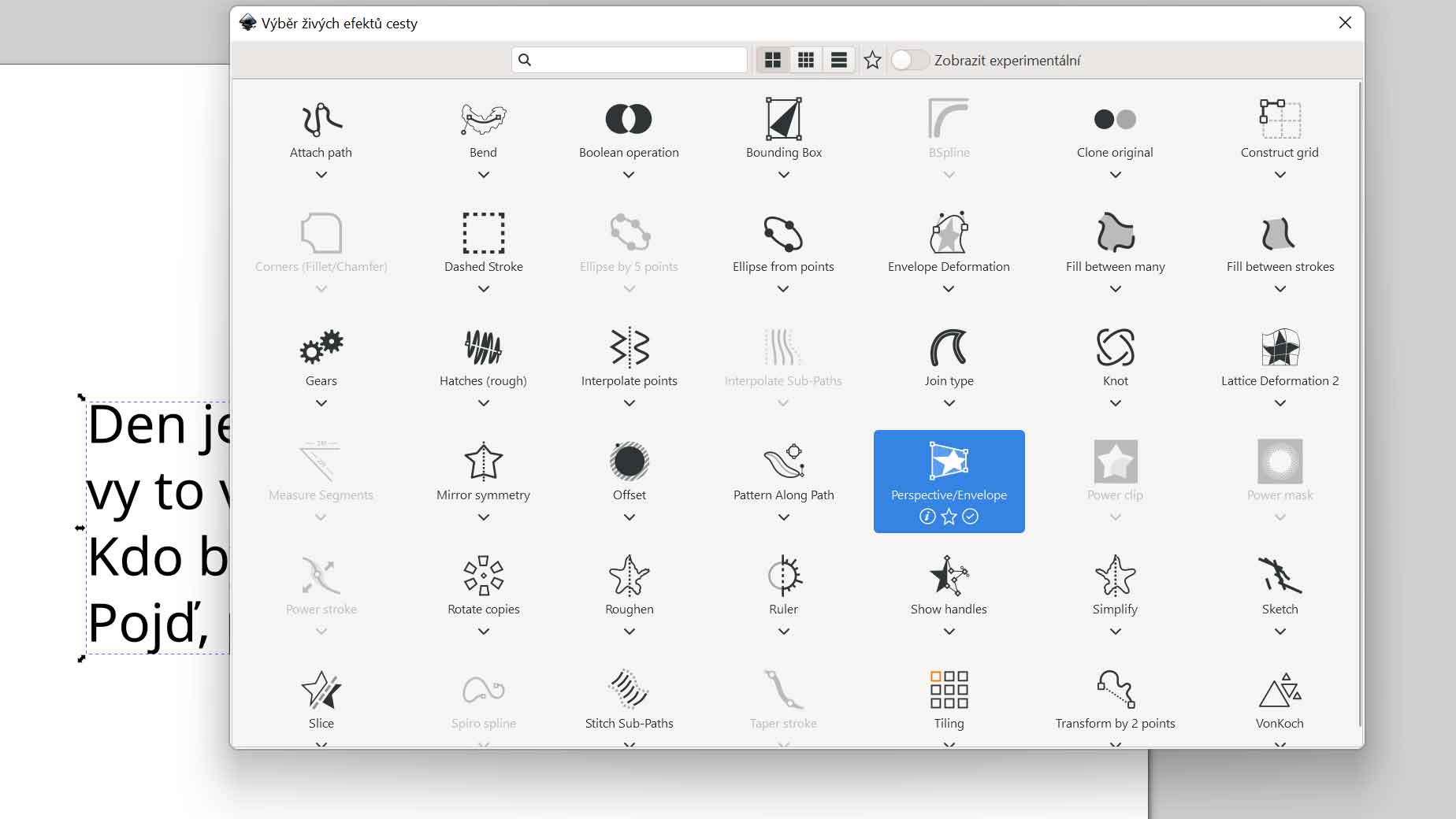Toggle showing only favorite effects star
1456x819 pixels.
[x=872, y=61]
